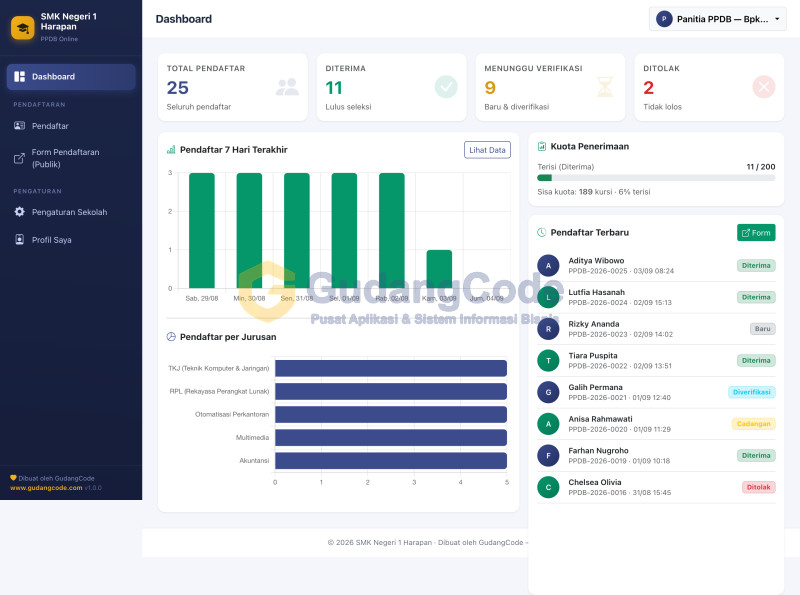800x595 pixels.
Task: Select Profil Saya in the sidebar
Action: [x=71, y=239]
